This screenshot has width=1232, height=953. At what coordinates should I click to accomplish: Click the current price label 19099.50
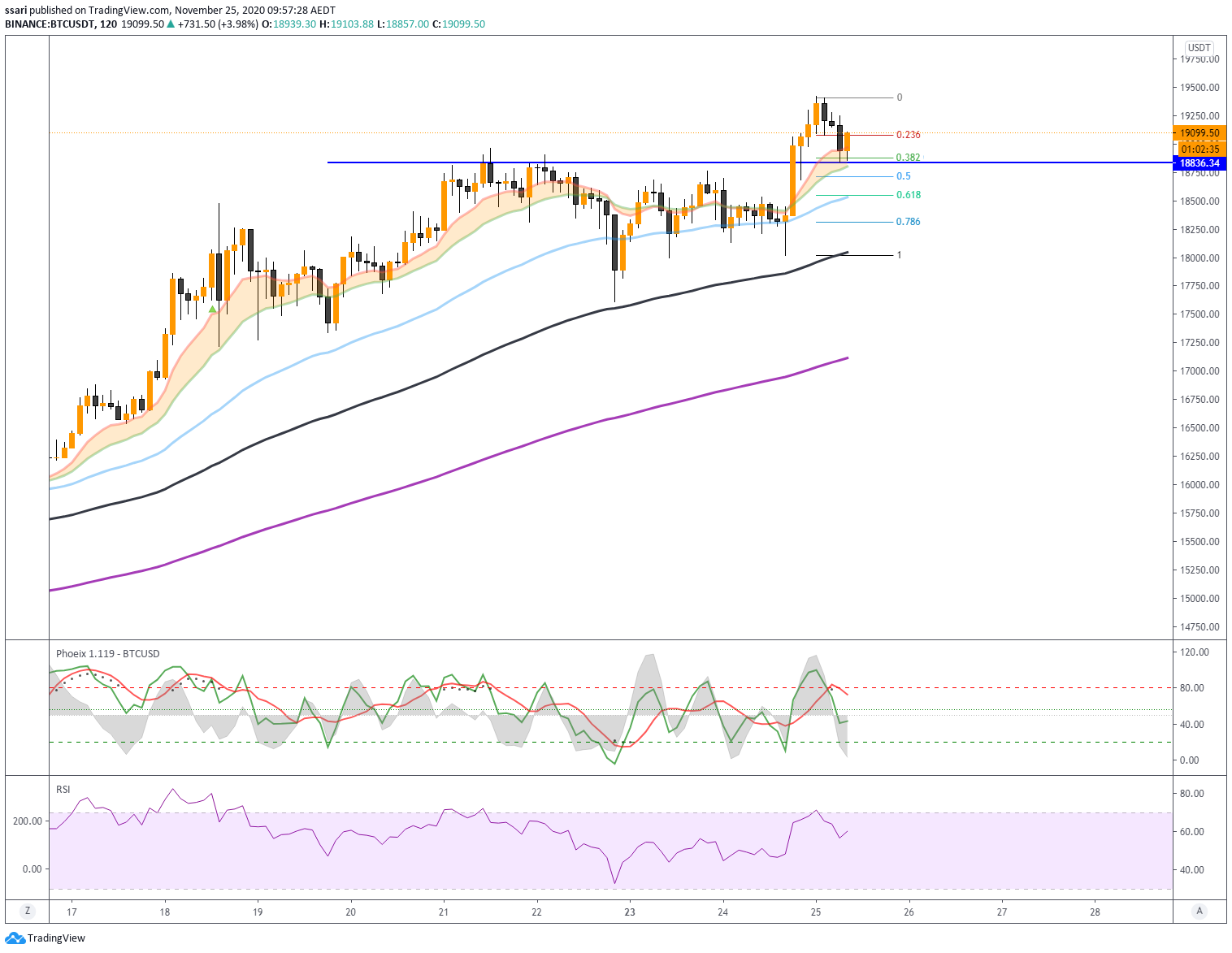tap(1200, 133)
